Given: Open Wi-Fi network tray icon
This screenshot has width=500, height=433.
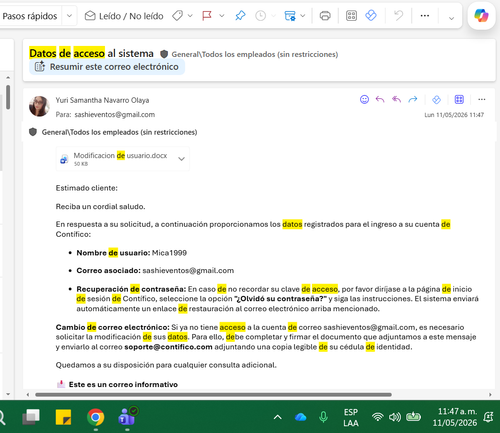Looking at the screenshot, I should pyautogui.click(x=378, y=417).
